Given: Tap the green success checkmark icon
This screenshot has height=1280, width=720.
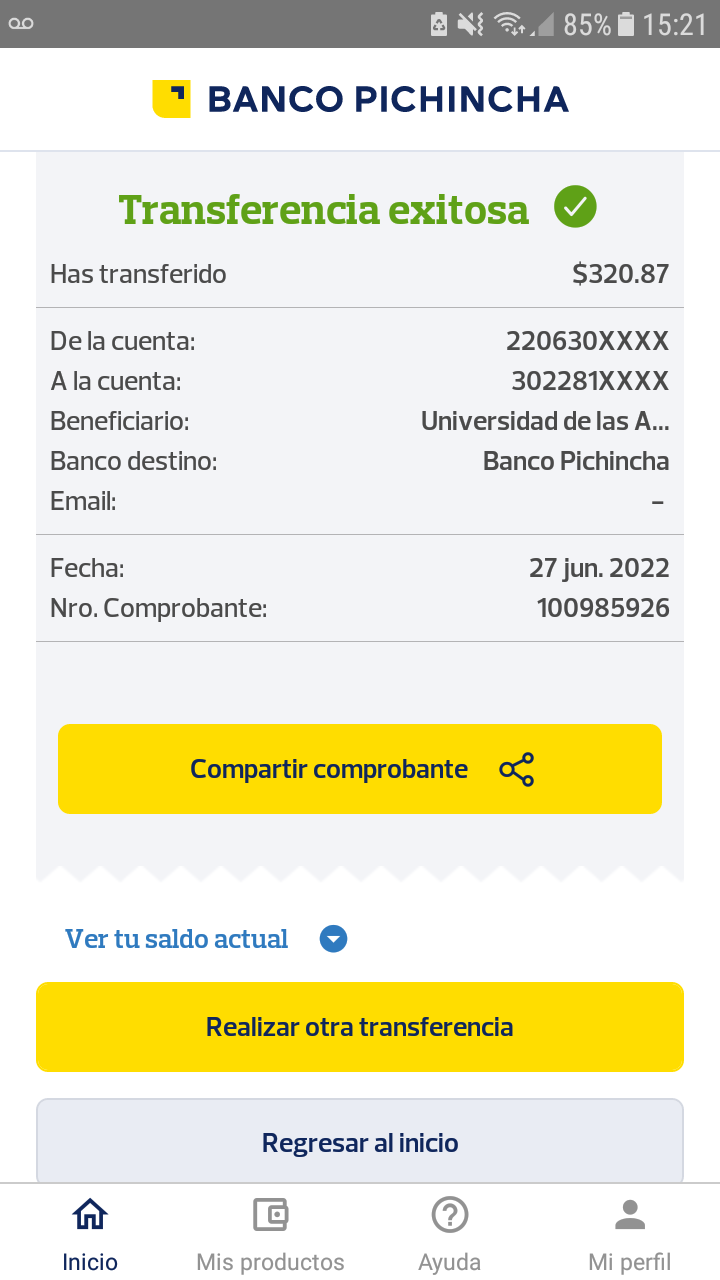Looking at the screenshot, I should (575, 207).
